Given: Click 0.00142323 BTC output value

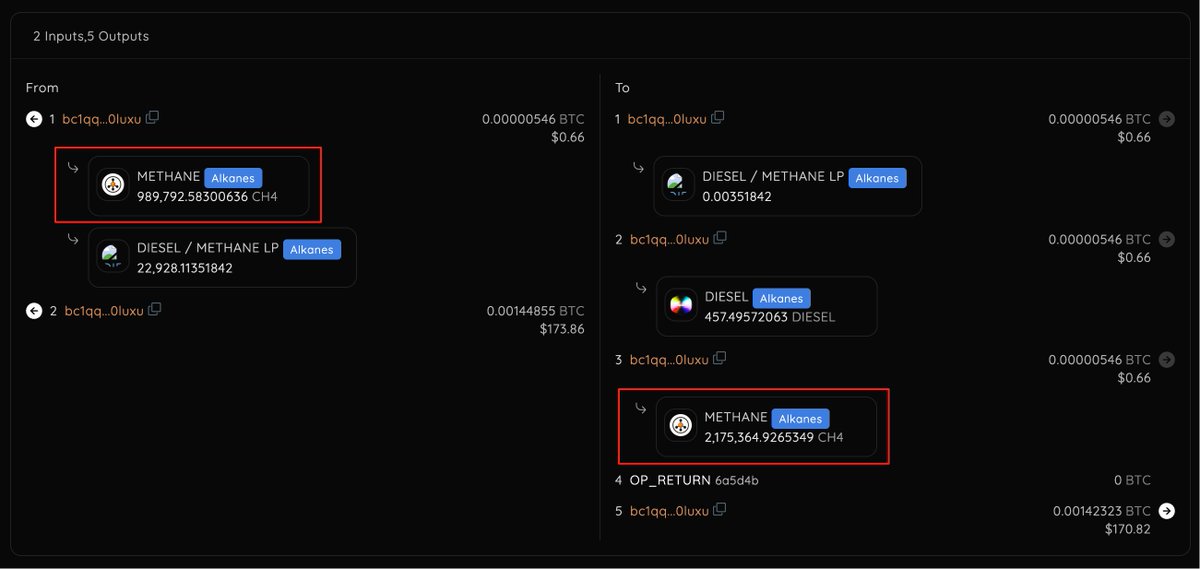Looking at the screenshot, I should (x=1102, y=511).
